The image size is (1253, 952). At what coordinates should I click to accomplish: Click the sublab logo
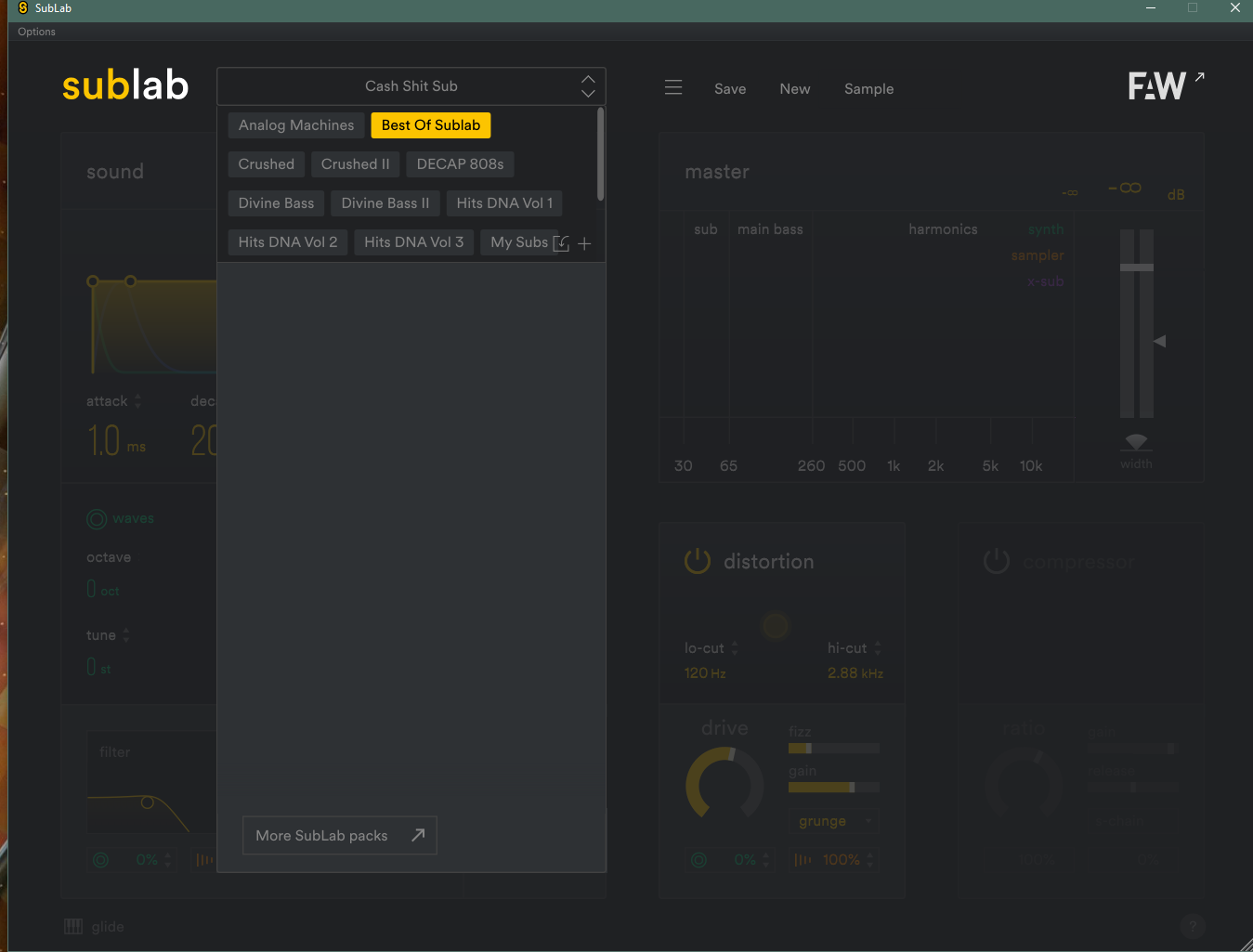(x=125, y=86)
